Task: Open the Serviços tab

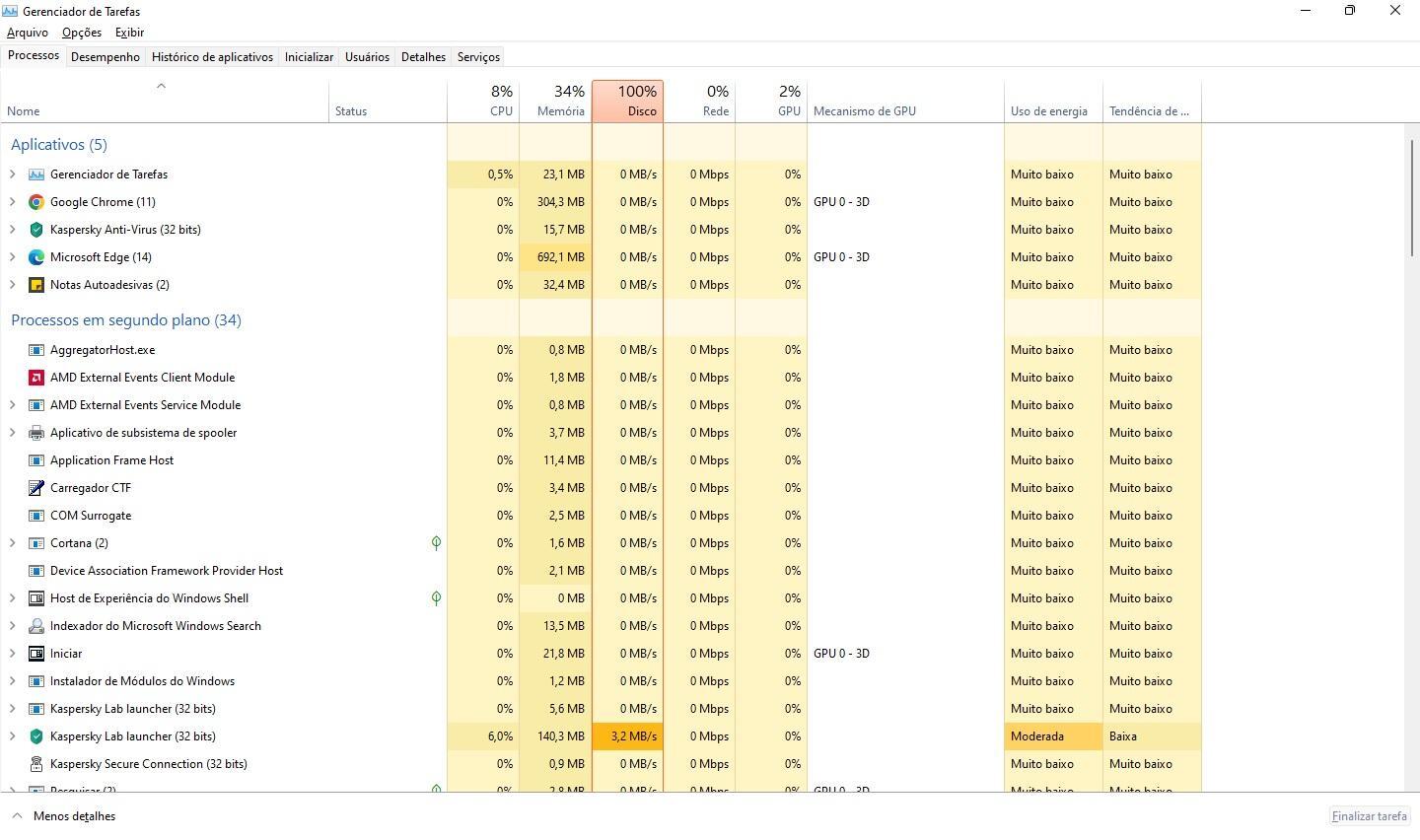Action: tap(478, 57)
